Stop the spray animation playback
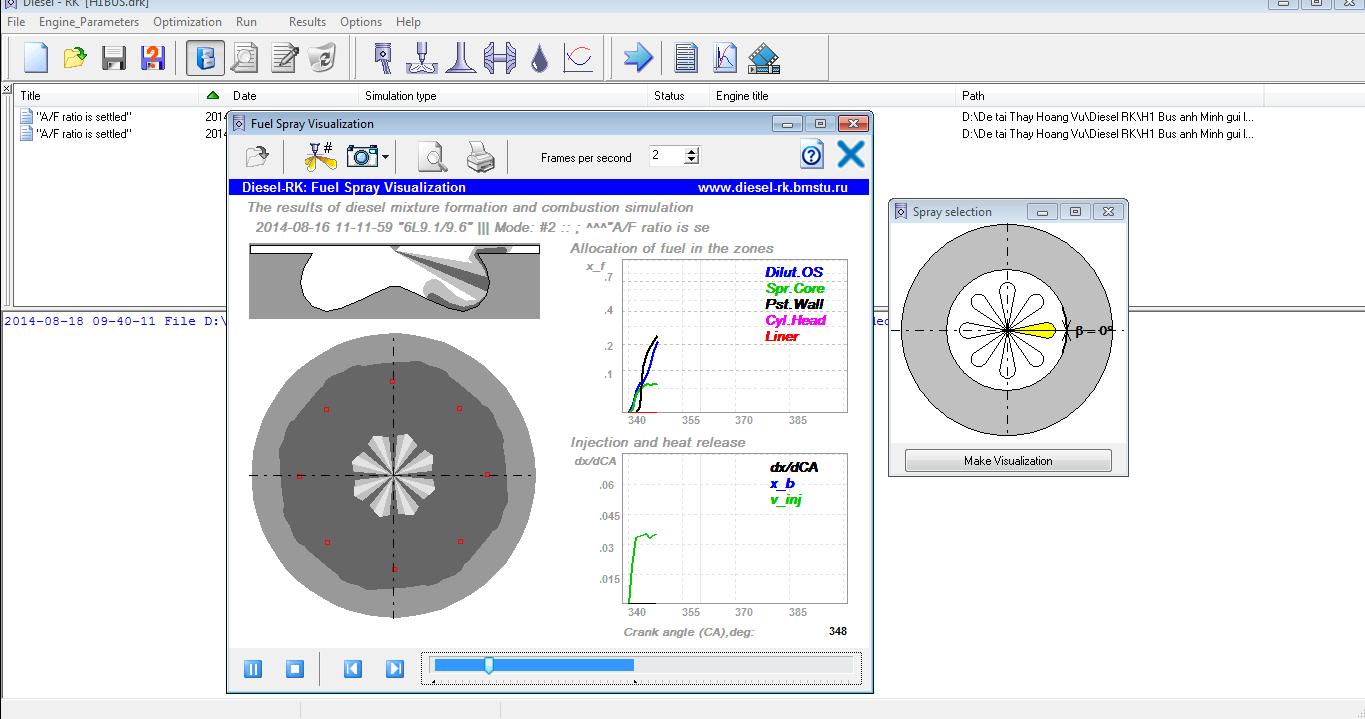The height and width of the screenshot is (719, 1365). (x=294, y=669)
